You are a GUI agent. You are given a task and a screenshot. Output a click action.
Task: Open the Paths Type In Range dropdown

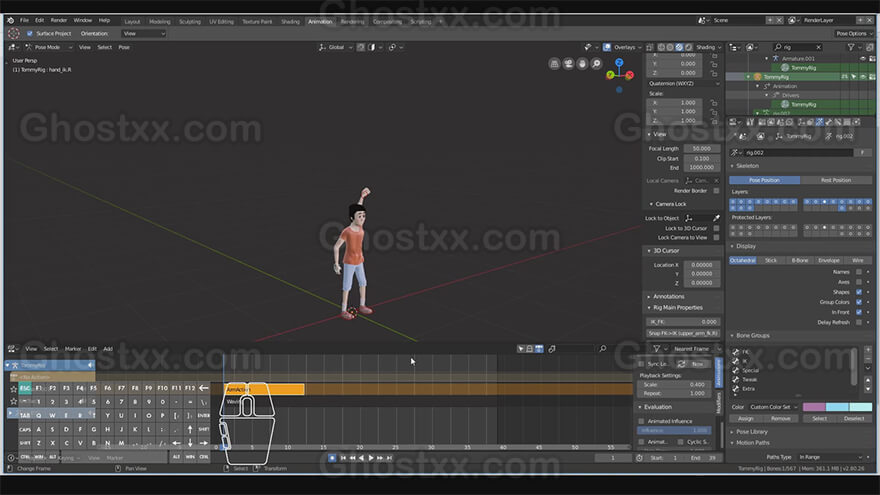click(x=831, y=457)
